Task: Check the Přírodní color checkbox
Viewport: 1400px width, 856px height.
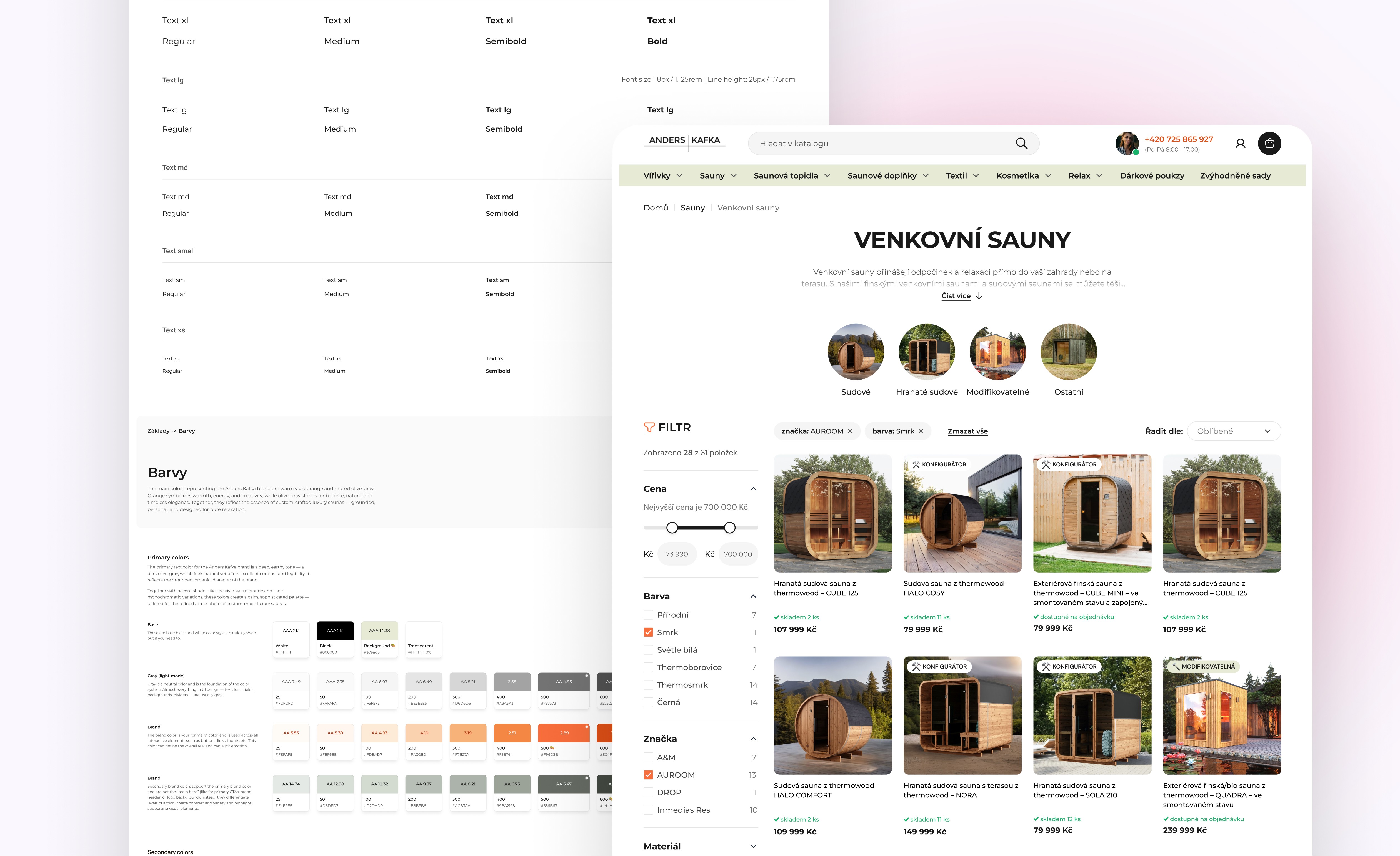Action: pyautogui.click(x=648, y=615)
